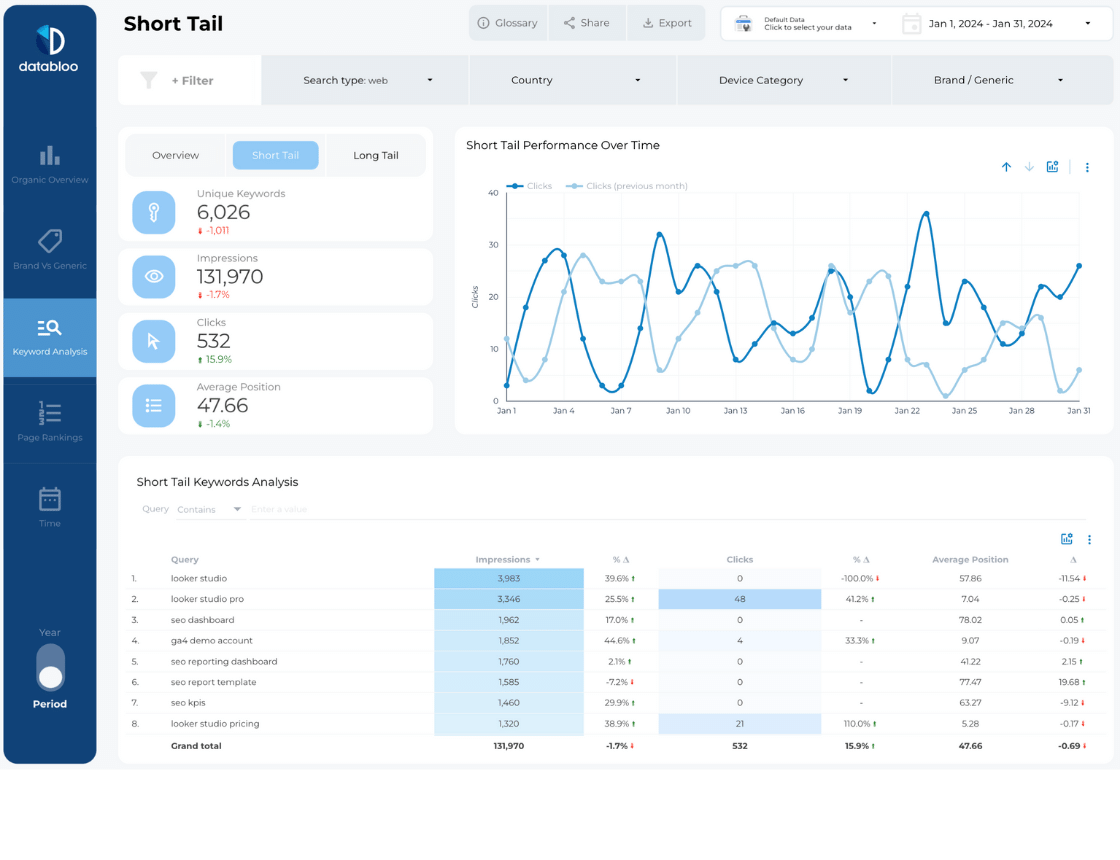Go to Brand Vs Generic tag icon

click(x=50, y=241)
